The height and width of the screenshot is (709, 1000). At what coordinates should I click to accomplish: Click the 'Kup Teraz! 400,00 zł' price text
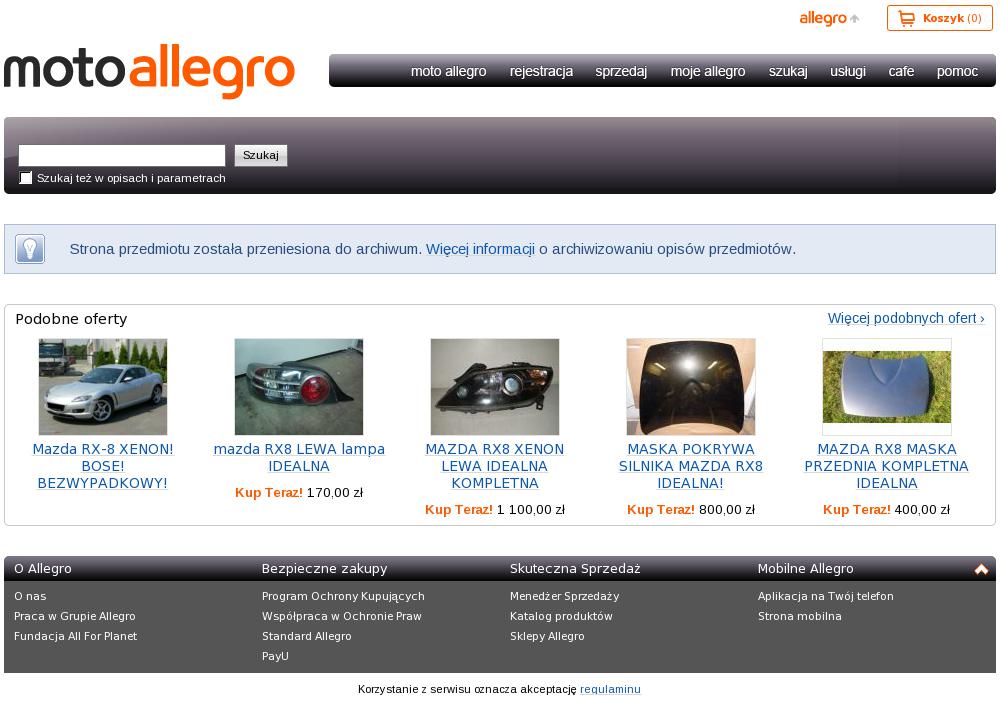pos(886,510)
